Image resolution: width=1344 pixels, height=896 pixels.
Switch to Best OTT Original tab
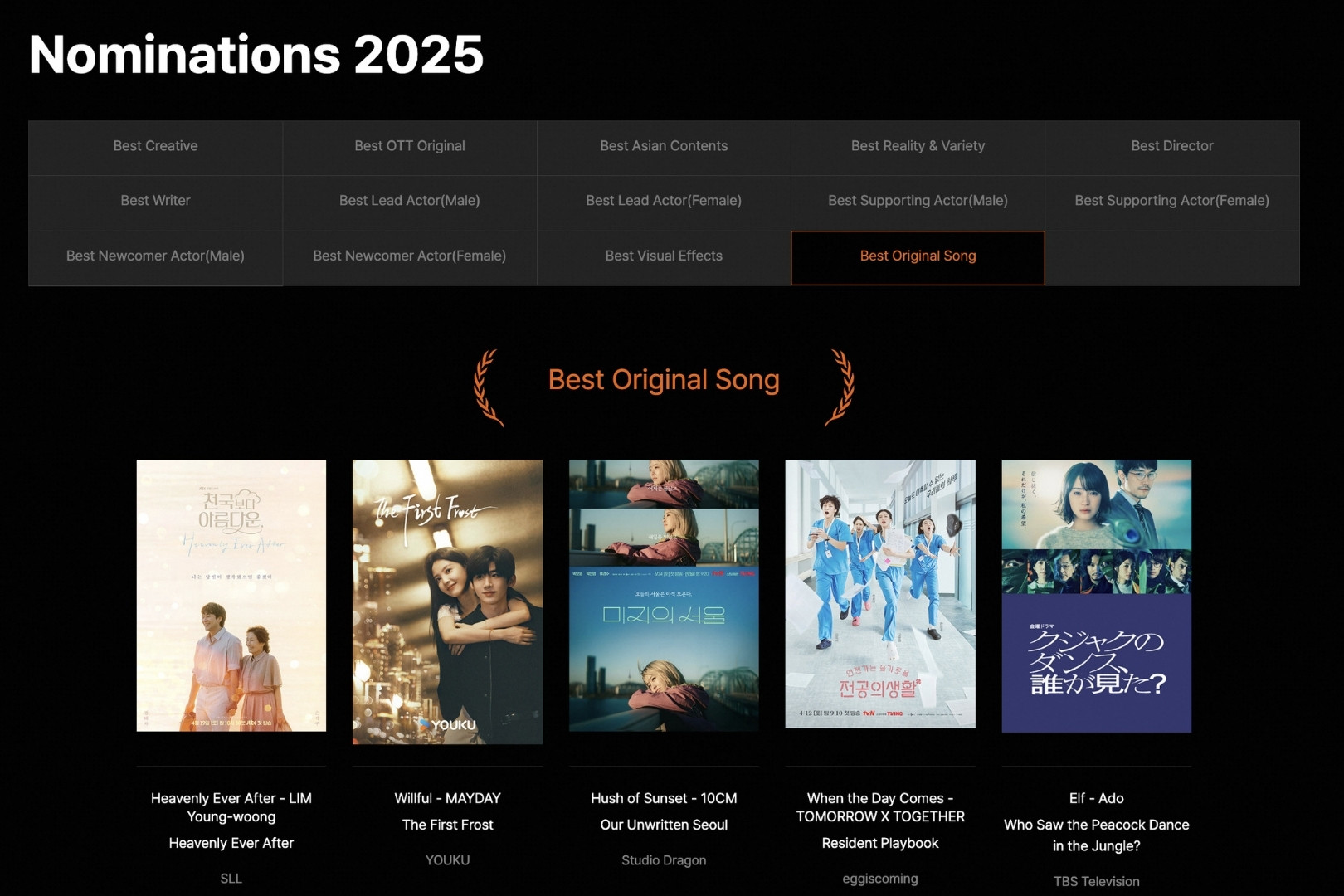[409, 146]
